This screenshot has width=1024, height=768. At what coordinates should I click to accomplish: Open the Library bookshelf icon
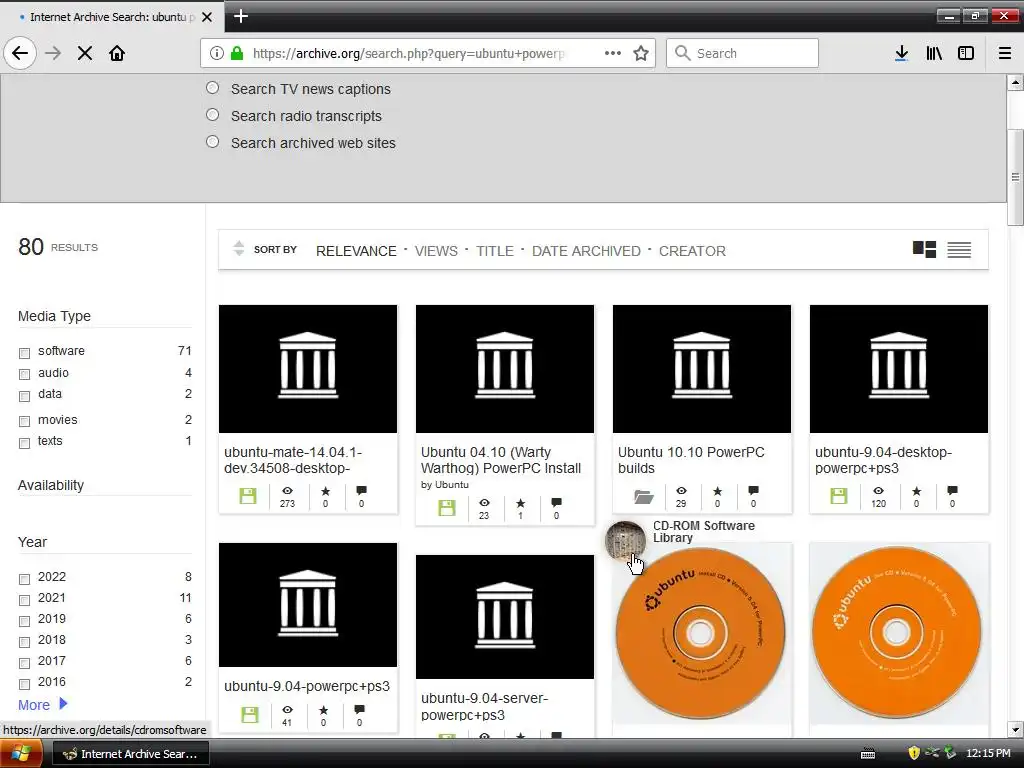click(x=934, y=53)
